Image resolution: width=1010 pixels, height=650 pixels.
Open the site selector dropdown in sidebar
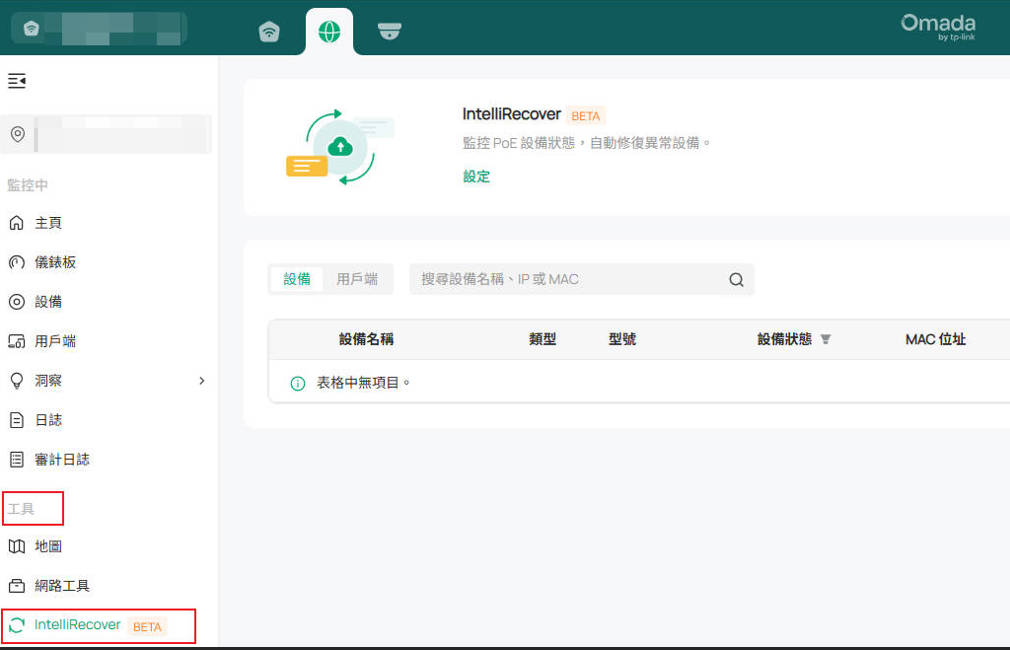coord(122,134)
